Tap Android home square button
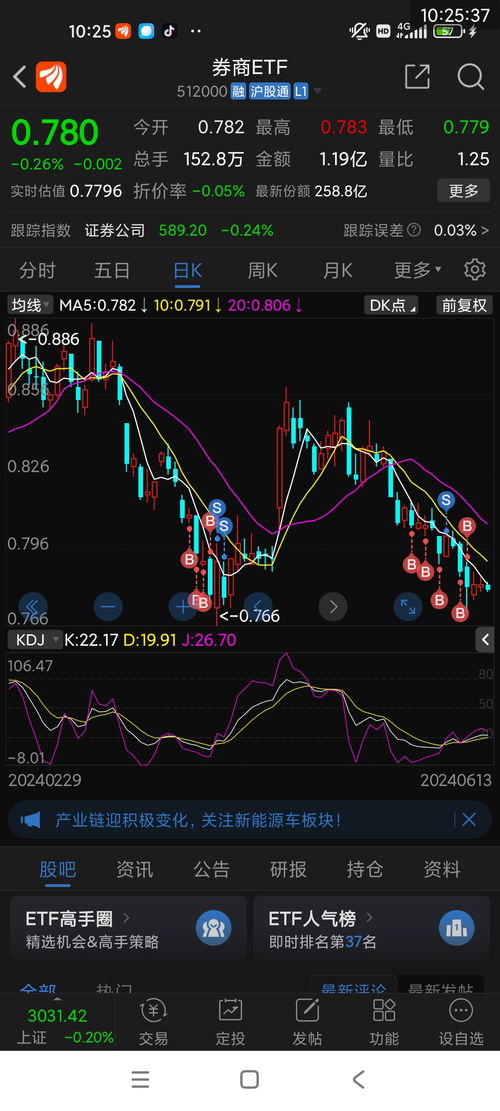500x1111 pixels. [x=249, y=1080]
